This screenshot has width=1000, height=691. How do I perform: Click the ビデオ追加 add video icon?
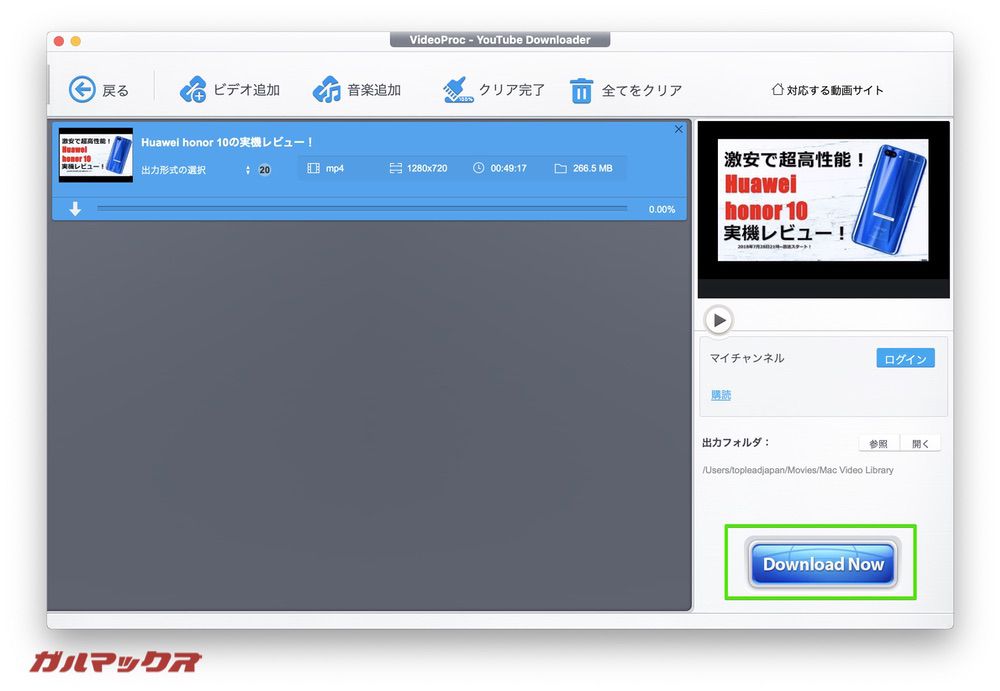192,89
